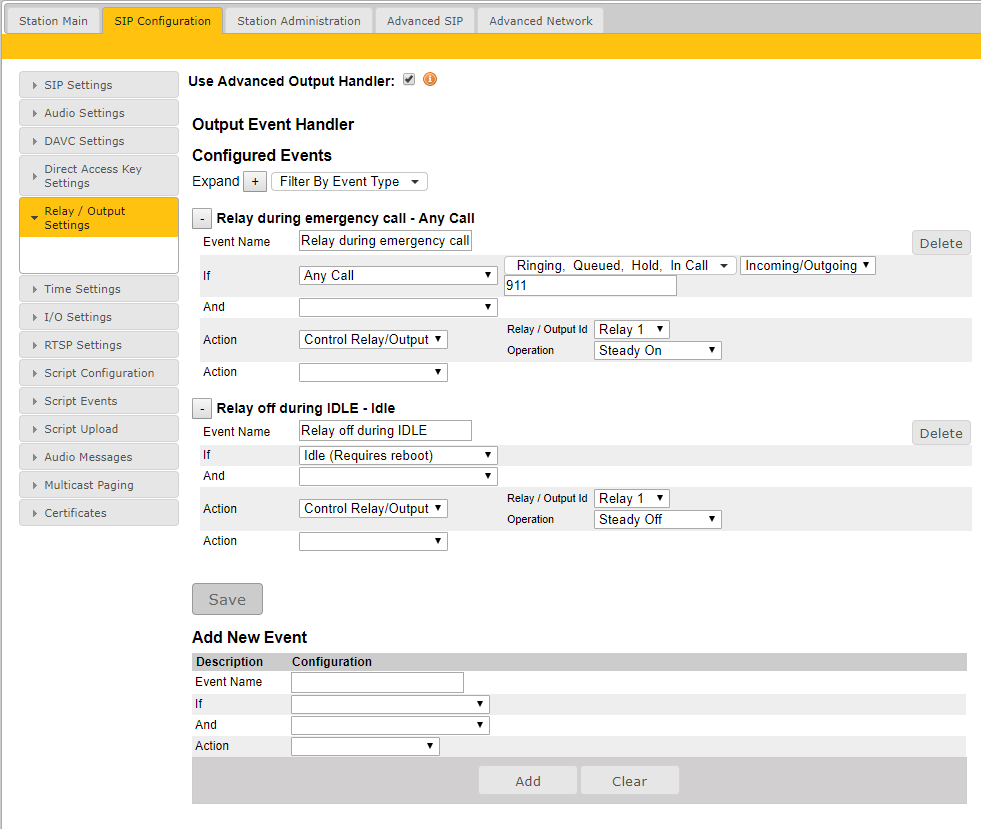Click the Add New Event name field
981x829 pixels.
[377, 682]
